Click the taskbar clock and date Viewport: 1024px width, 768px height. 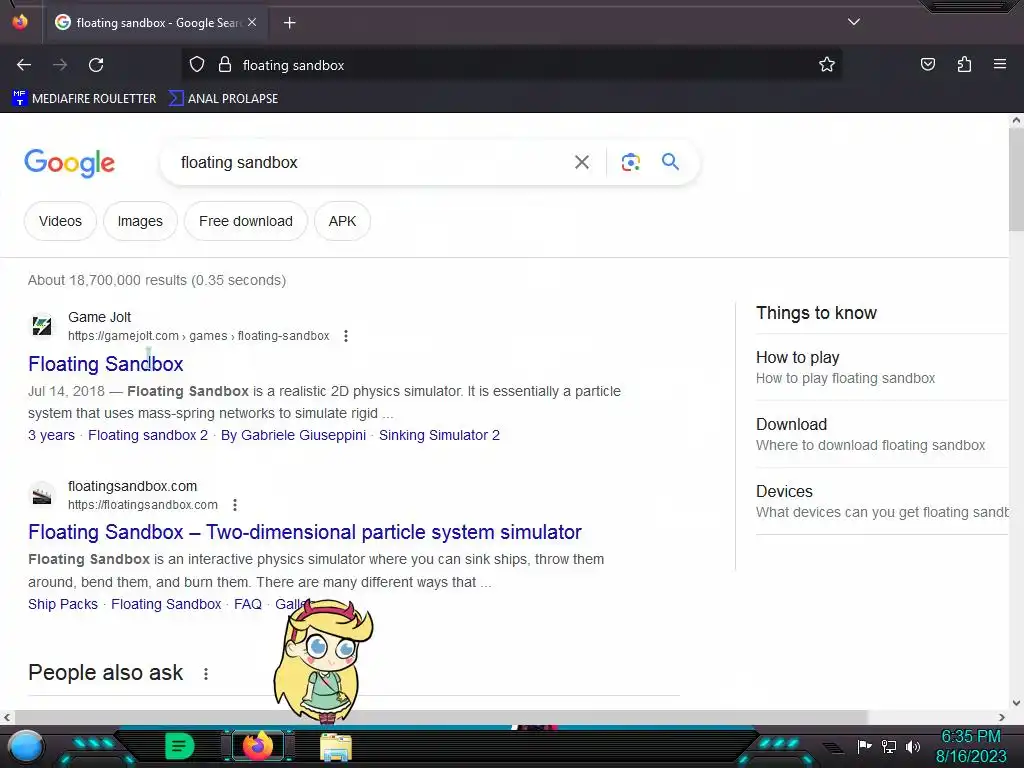tap(971, 746)
